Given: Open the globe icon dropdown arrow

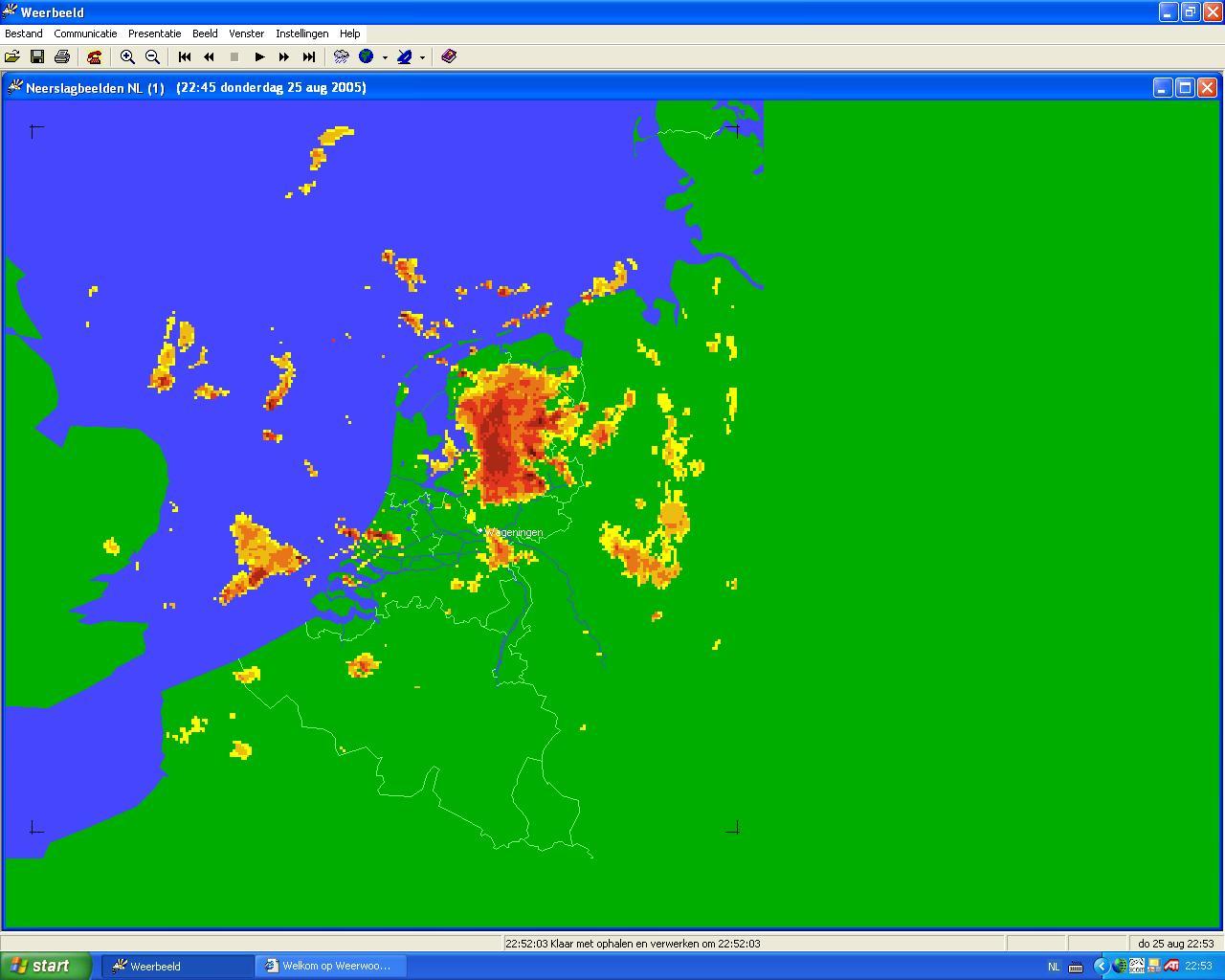Looking at the screenshot, I should click(x=385, y=57).
